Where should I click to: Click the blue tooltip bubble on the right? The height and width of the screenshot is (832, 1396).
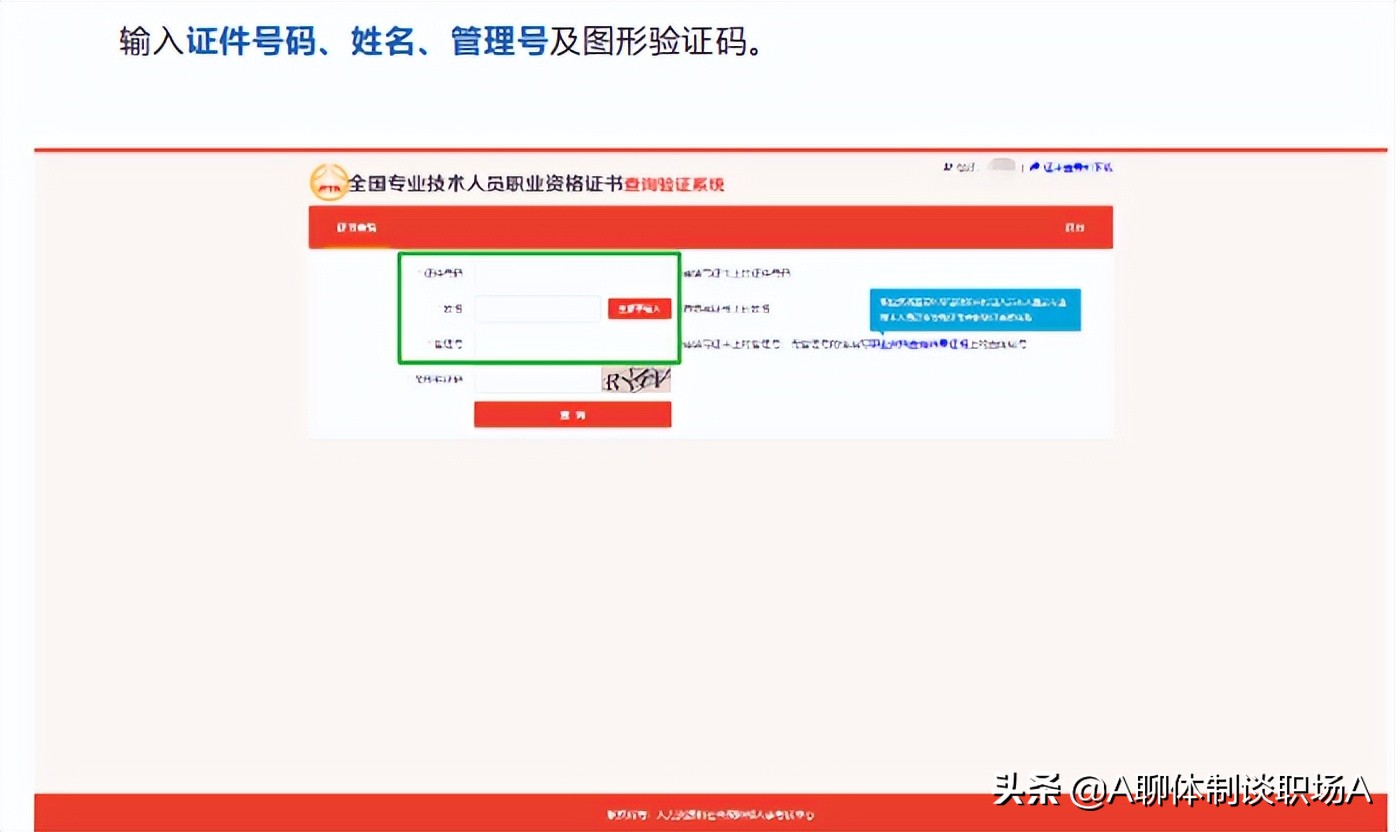click(x=975, y=310)
